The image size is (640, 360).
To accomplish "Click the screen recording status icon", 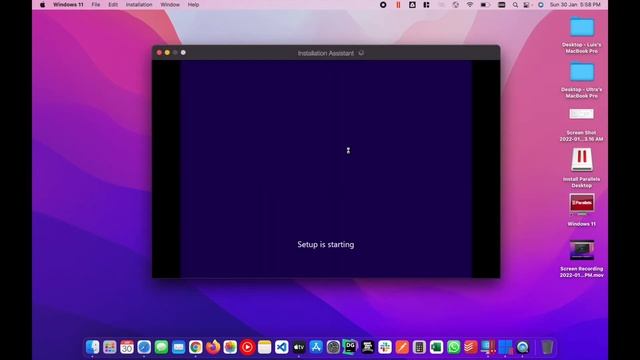I will pos(383,5).
